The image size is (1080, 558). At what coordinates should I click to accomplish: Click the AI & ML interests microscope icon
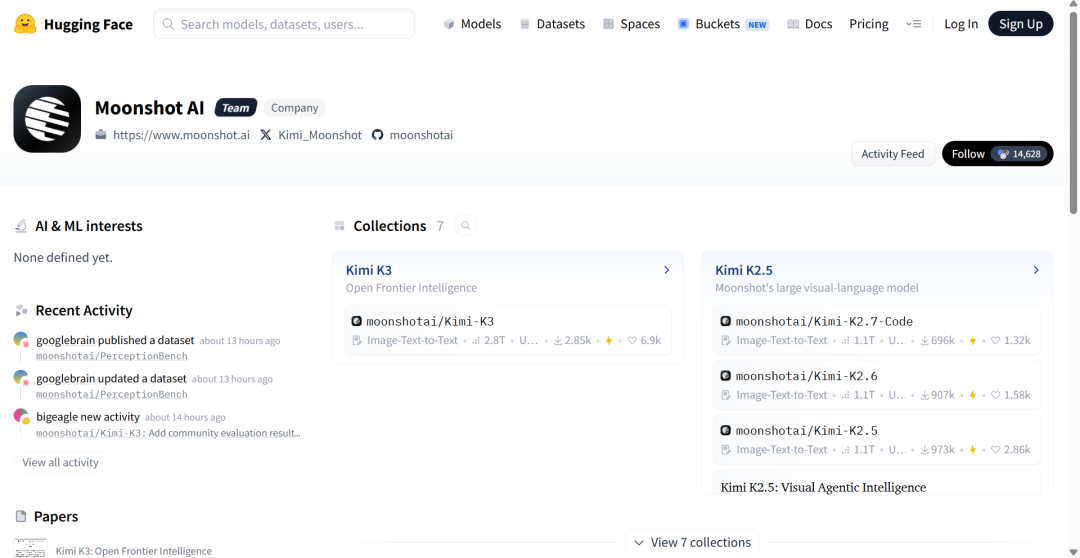(21, 226)
